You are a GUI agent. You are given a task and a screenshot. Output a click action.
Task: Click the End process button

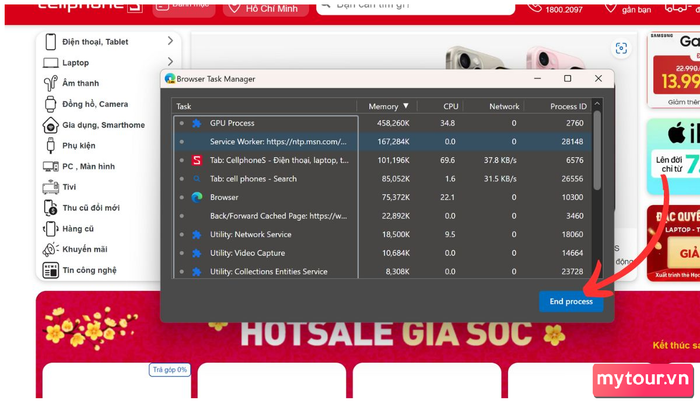tap(571, 301)
